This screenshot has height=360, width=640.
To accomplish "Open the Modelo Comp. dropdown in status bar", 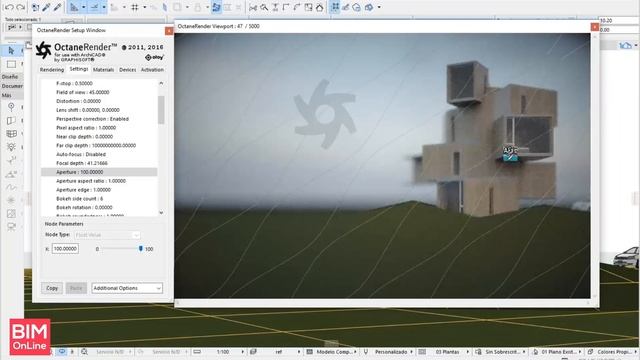I will coord(355,352).
